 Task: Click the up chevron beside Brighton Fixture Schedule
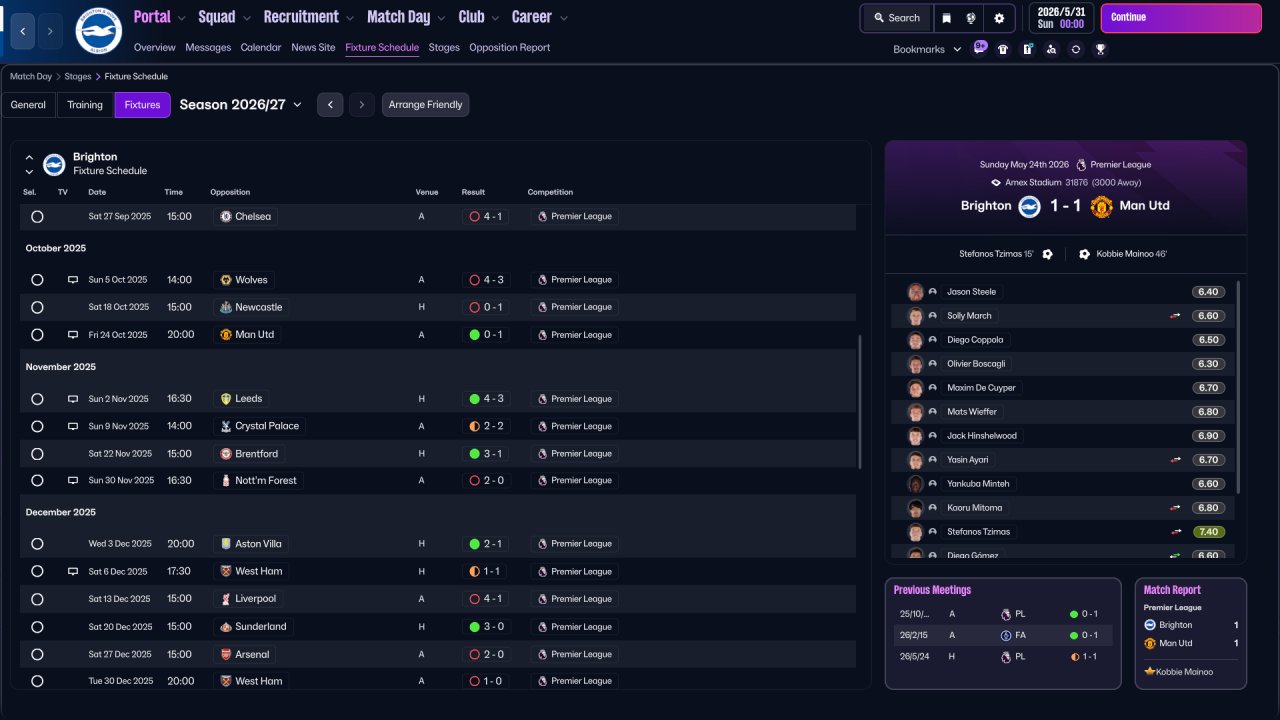point(29,158)
